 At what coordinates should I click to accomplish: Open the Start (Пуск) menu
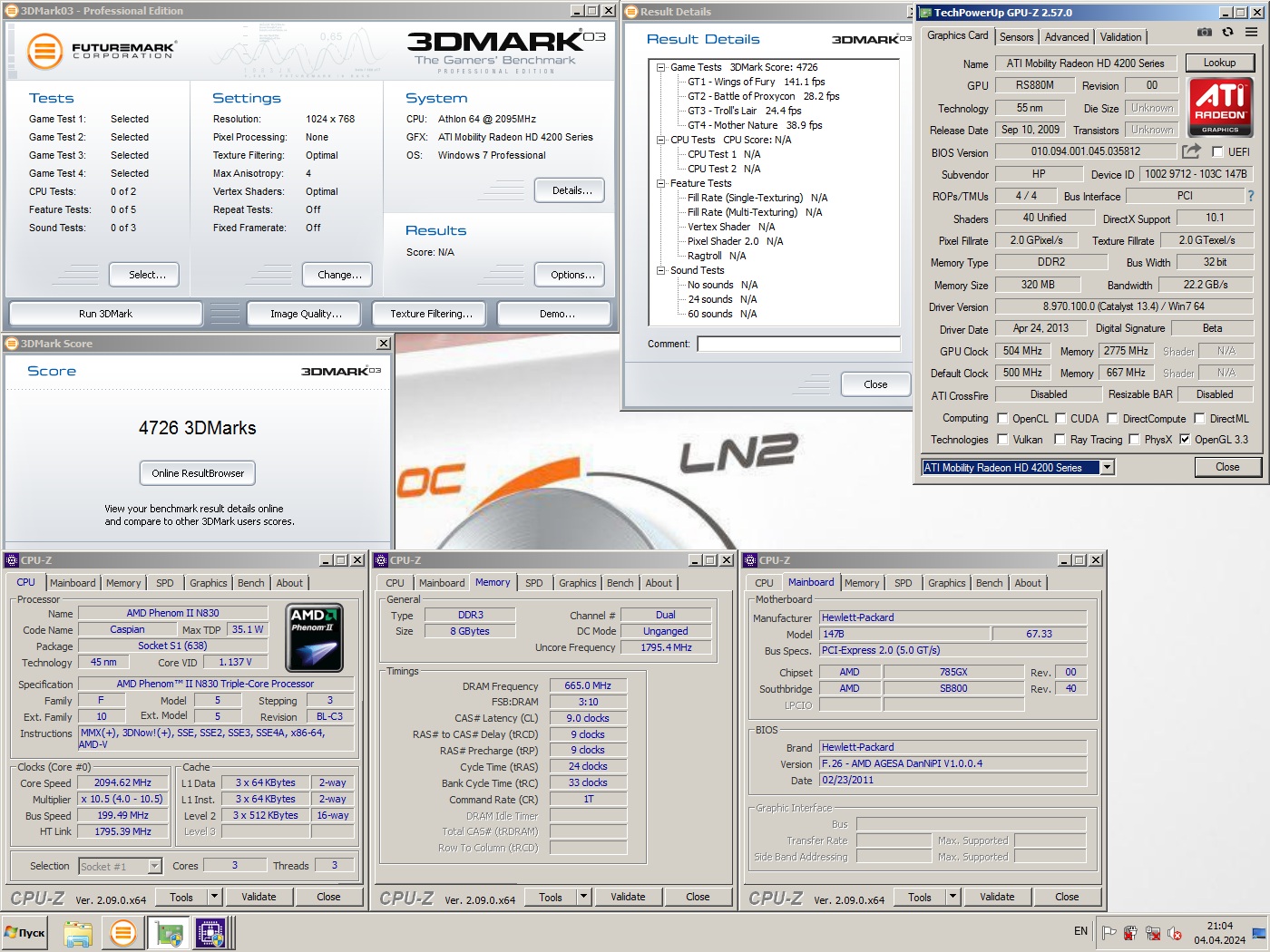(x=25, y=932)
